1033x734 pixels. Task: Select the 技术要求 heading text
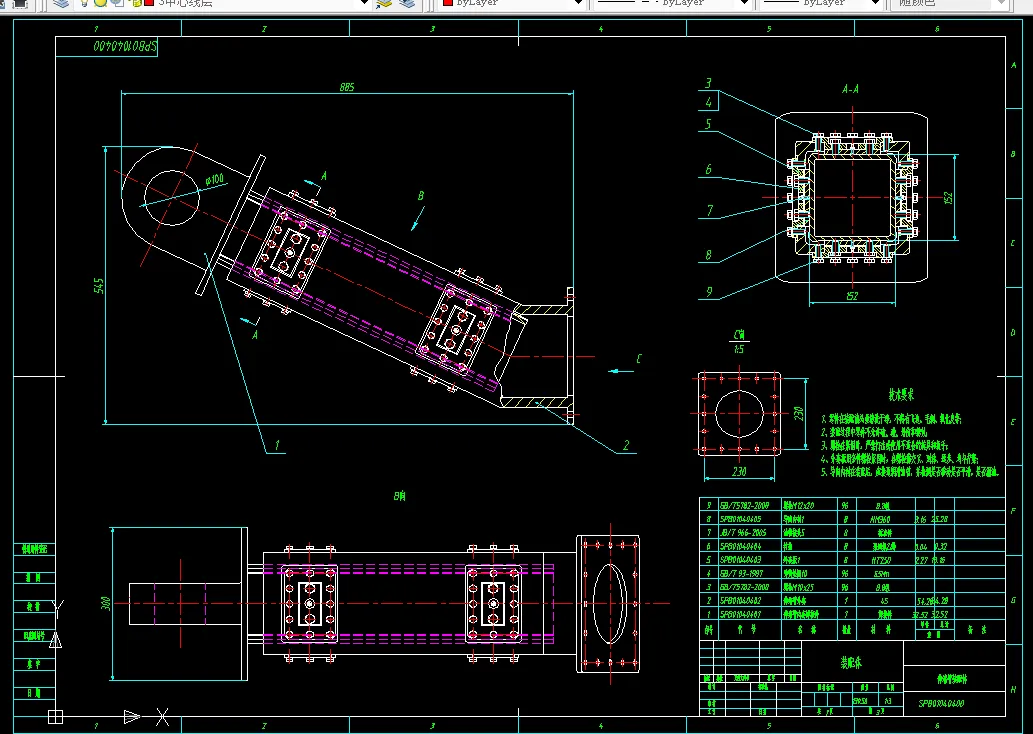[x=901, y=395]
